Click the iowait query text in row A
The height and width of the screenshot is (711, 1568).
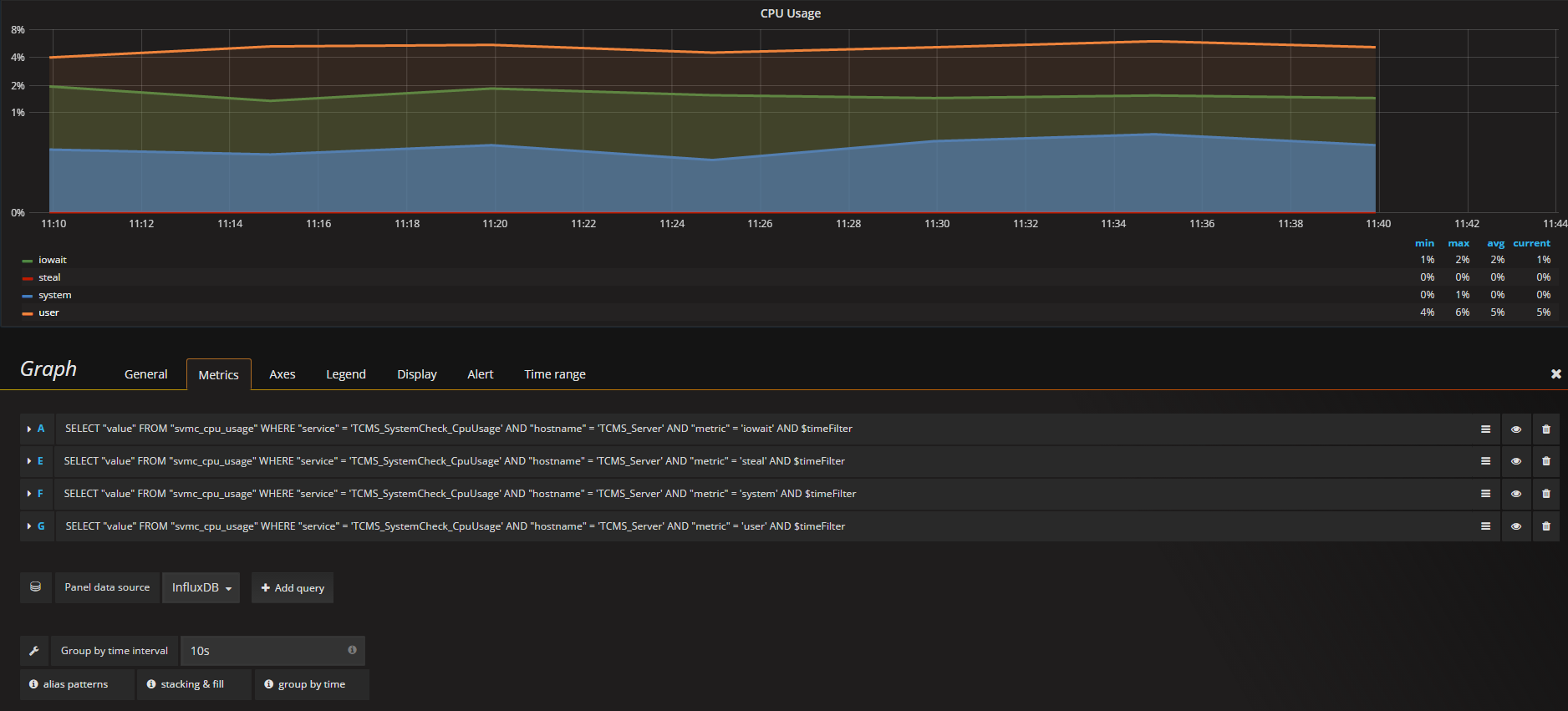coord(459,429)
